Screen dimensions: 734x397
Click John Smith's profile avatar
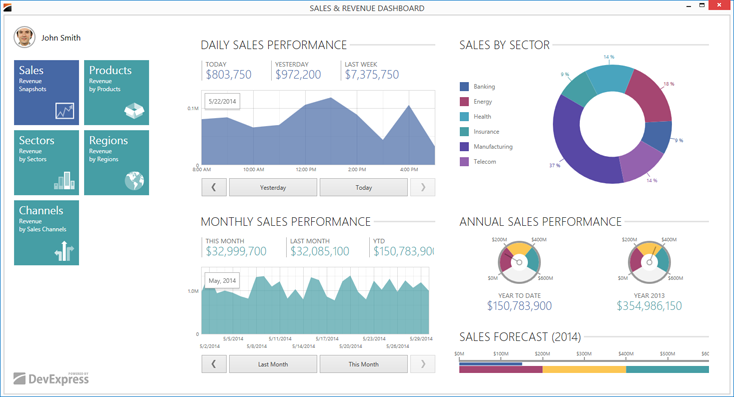pyautogui.click(x=24, y=37)
